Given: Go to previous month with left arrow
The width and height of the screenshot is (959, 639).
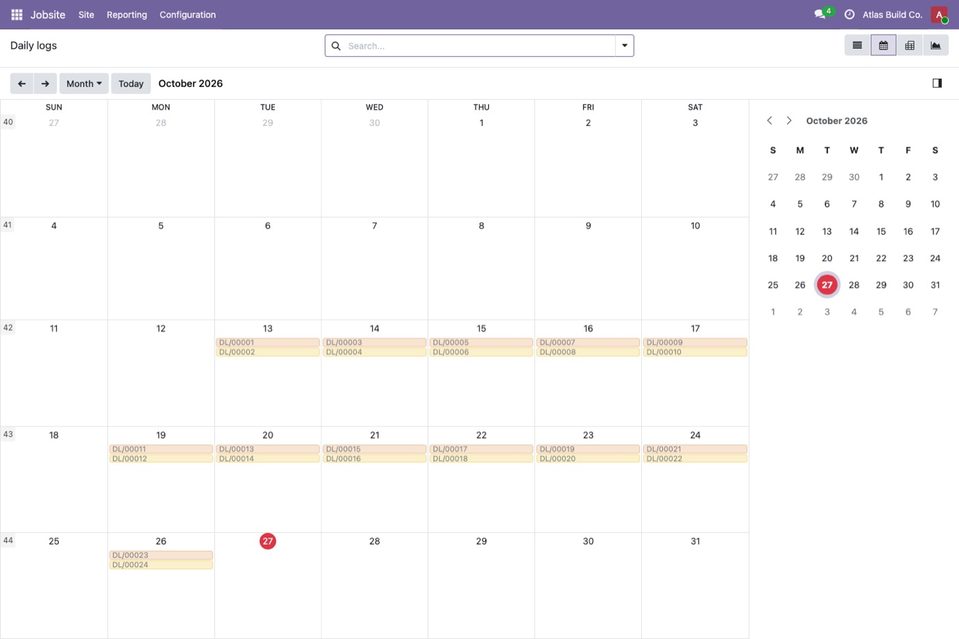Looking at the screenshot, I should point(21,84).
